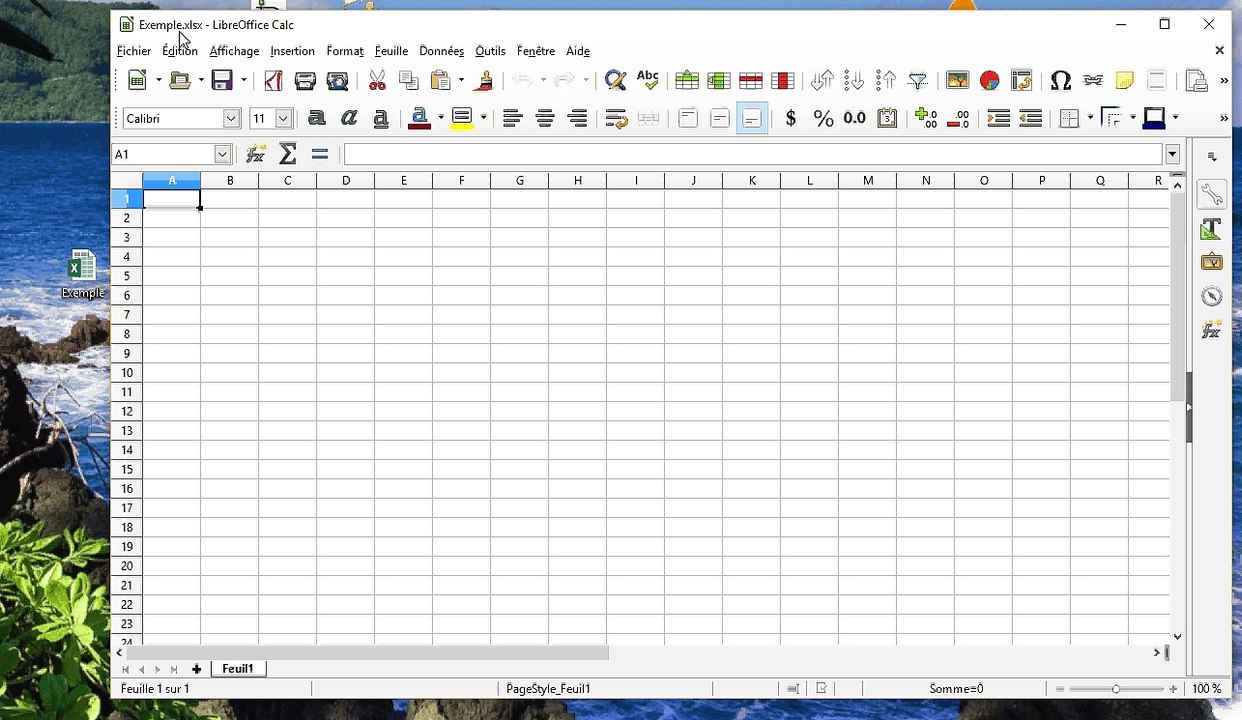Click the Sum sigma icon

288,154
